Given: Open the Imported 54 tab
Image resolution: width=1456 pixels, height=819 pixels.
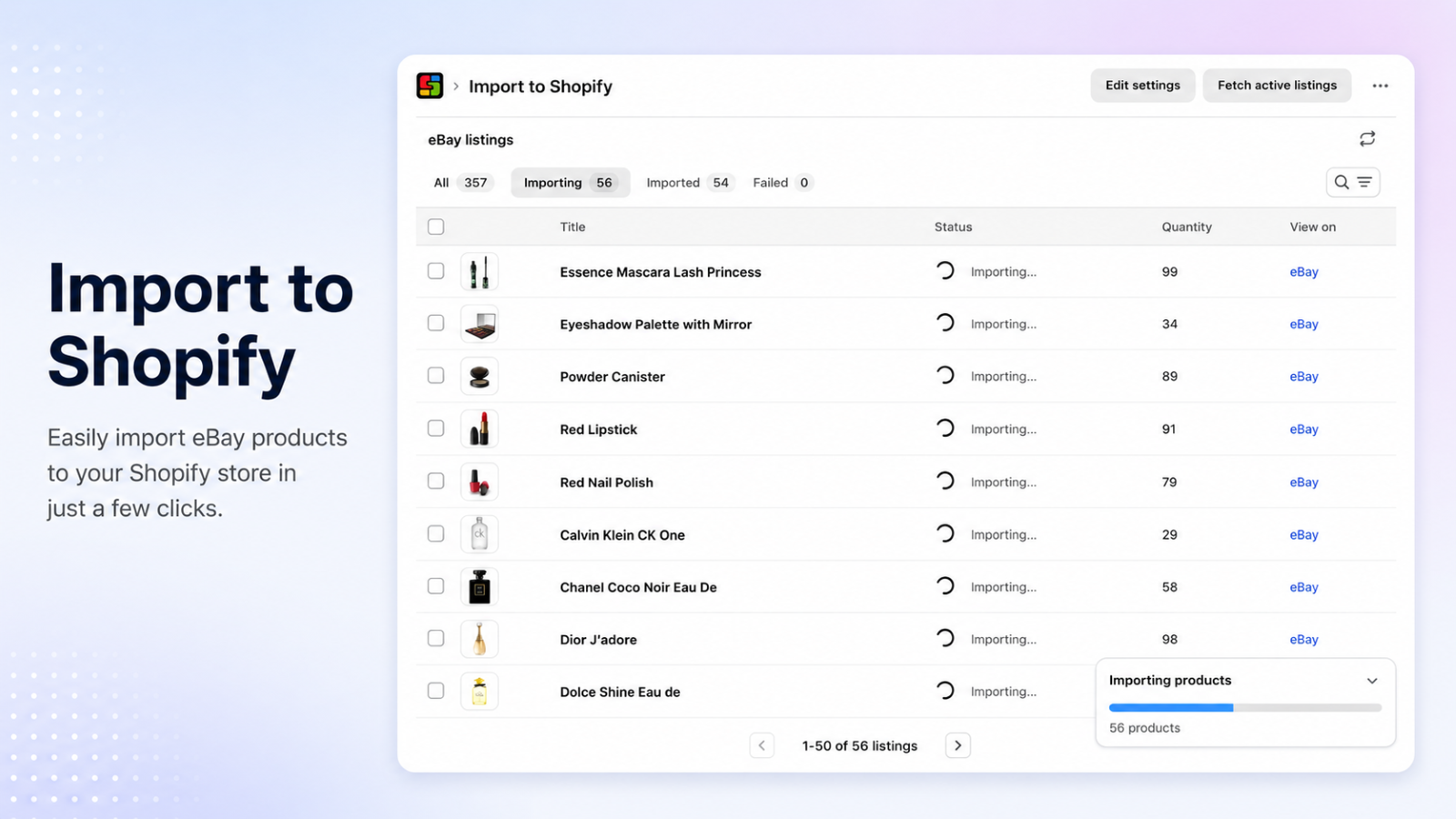Looking at the screenshot, I should tap(688, 183).
